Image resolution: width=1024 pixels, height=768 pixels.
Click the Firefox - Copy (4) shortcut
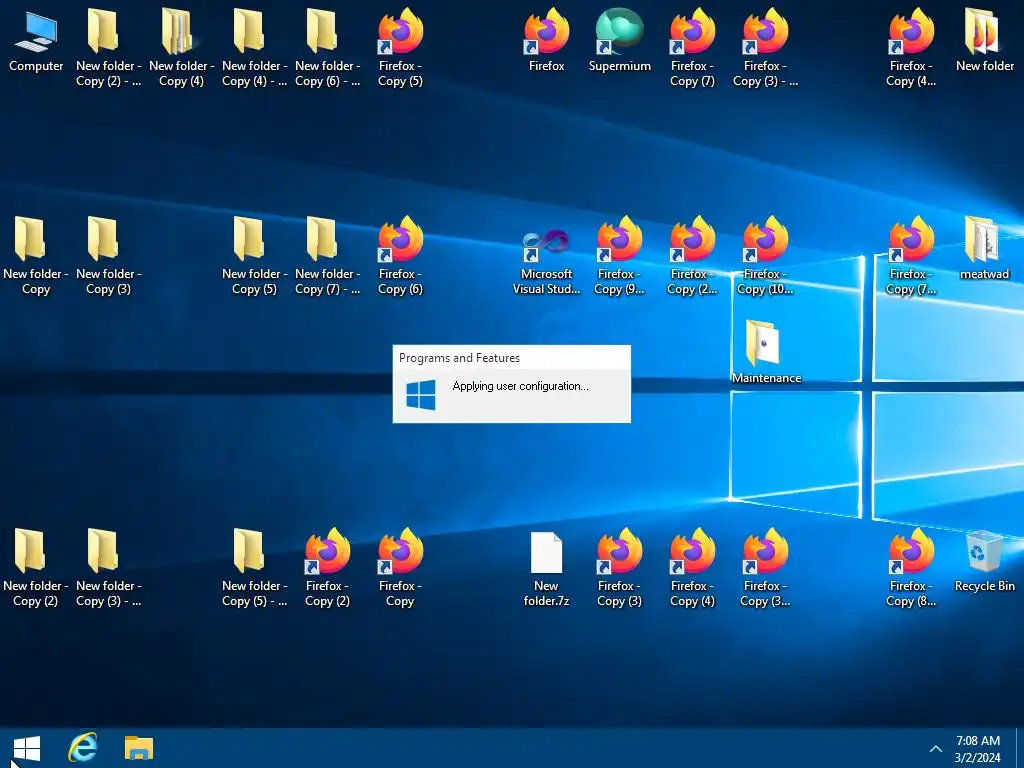pos(692,569)
